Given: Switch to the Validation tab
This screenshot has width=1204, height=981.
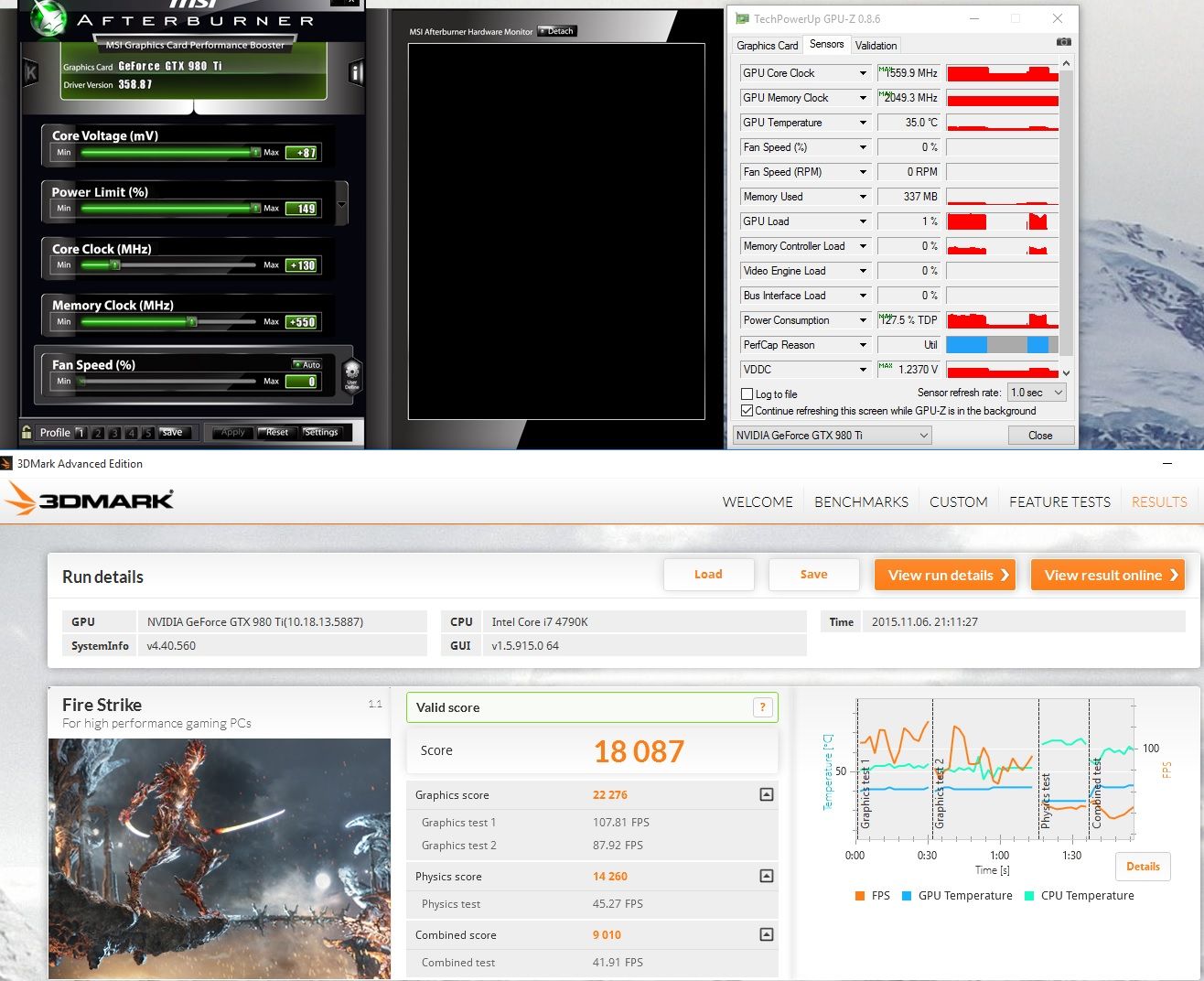Looking at the screenshot, I should pyautogui.click(x=876, y=46).
